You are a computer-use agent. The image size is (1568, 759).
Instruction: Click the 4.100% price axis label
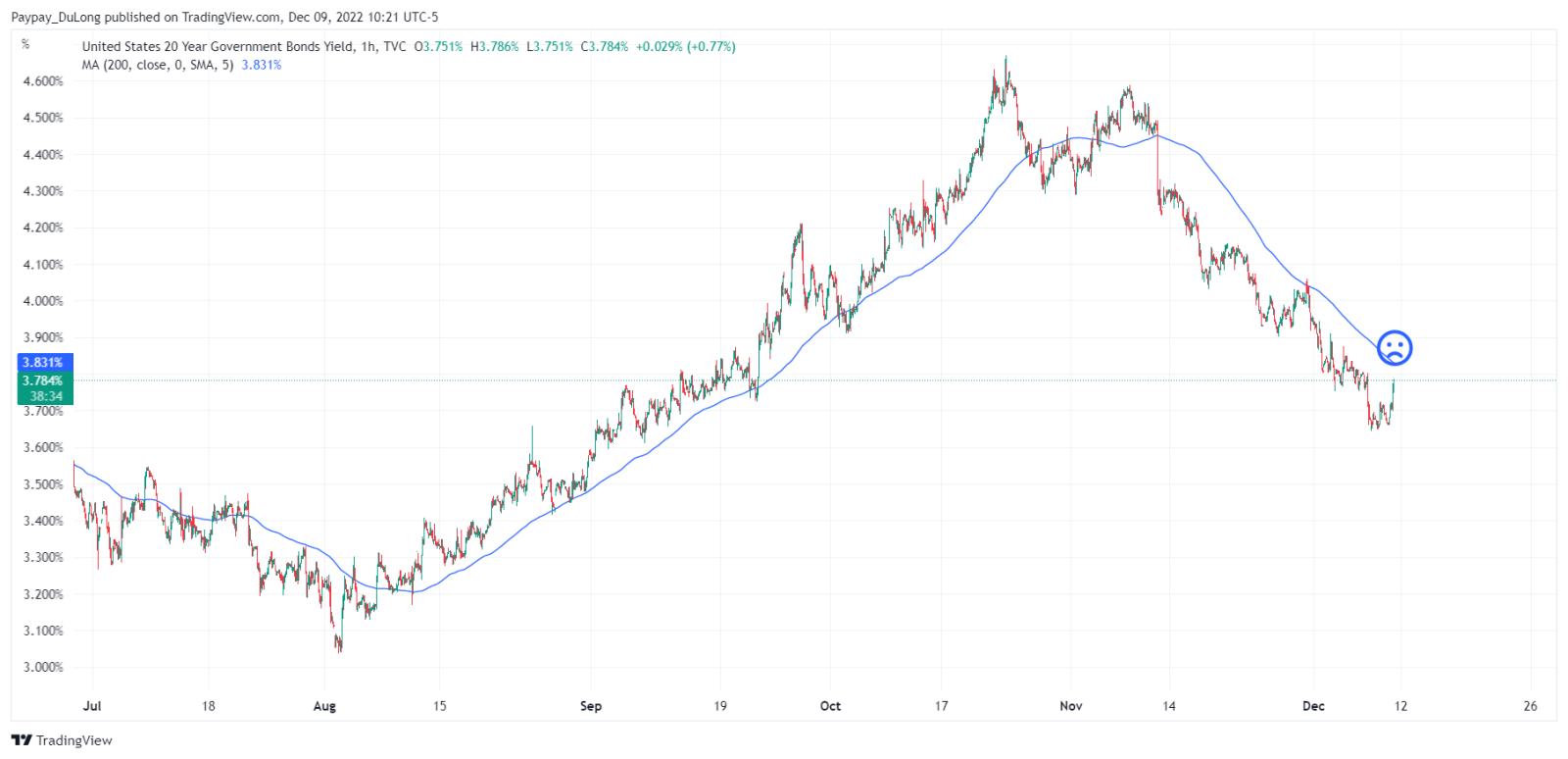click(x=43, y=265)
